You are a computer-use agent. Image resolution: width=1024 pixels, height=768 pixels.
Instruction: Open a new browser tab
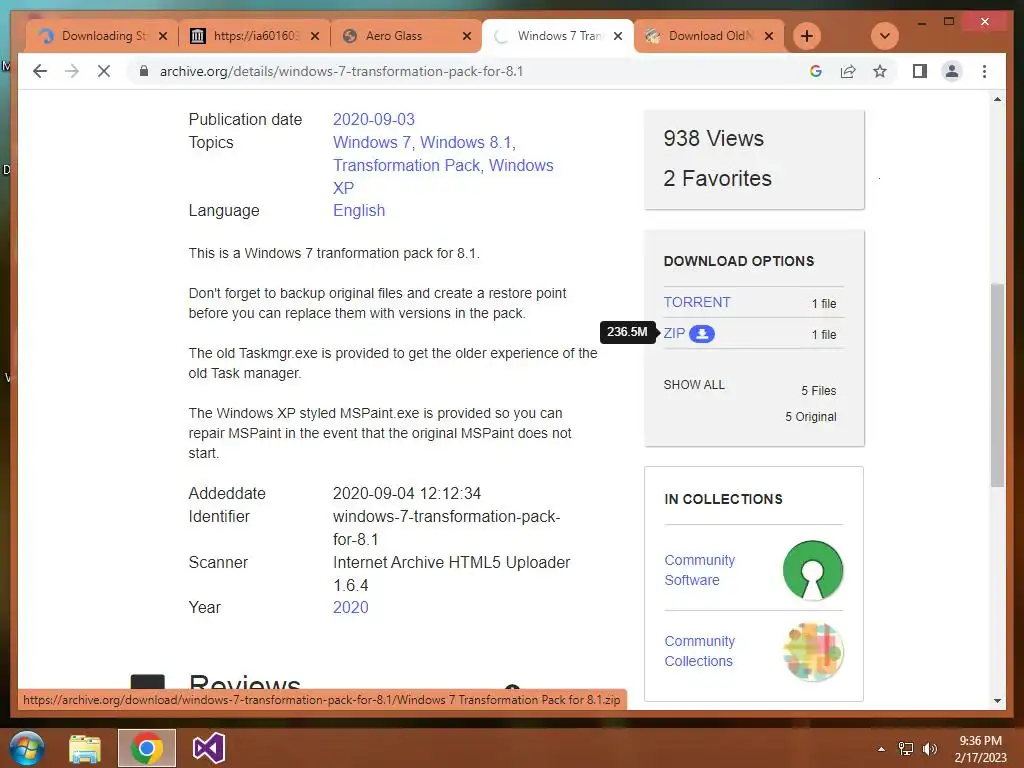807,36
